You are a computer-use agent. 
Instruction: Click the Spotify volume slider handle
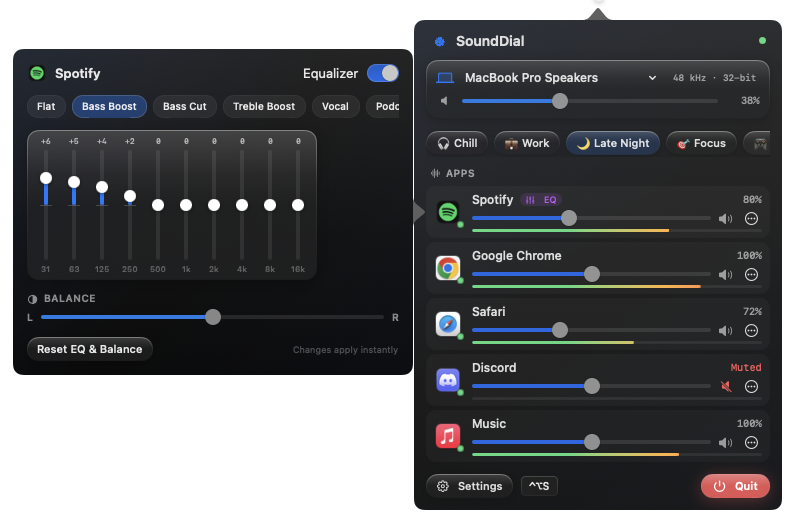[x=569, y=218]
